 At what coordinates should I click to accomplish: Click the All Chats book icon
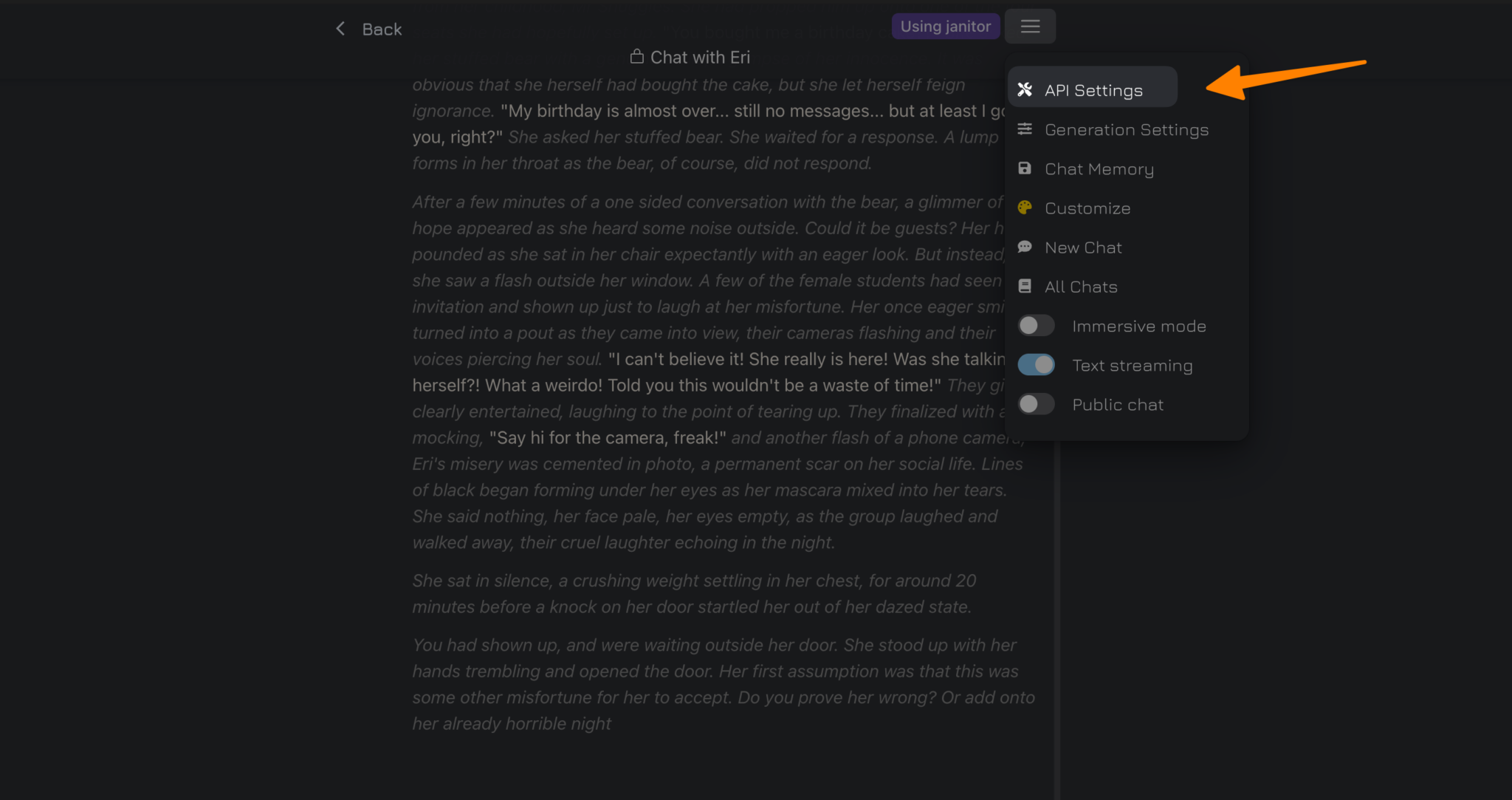(x=1025, y=286)
